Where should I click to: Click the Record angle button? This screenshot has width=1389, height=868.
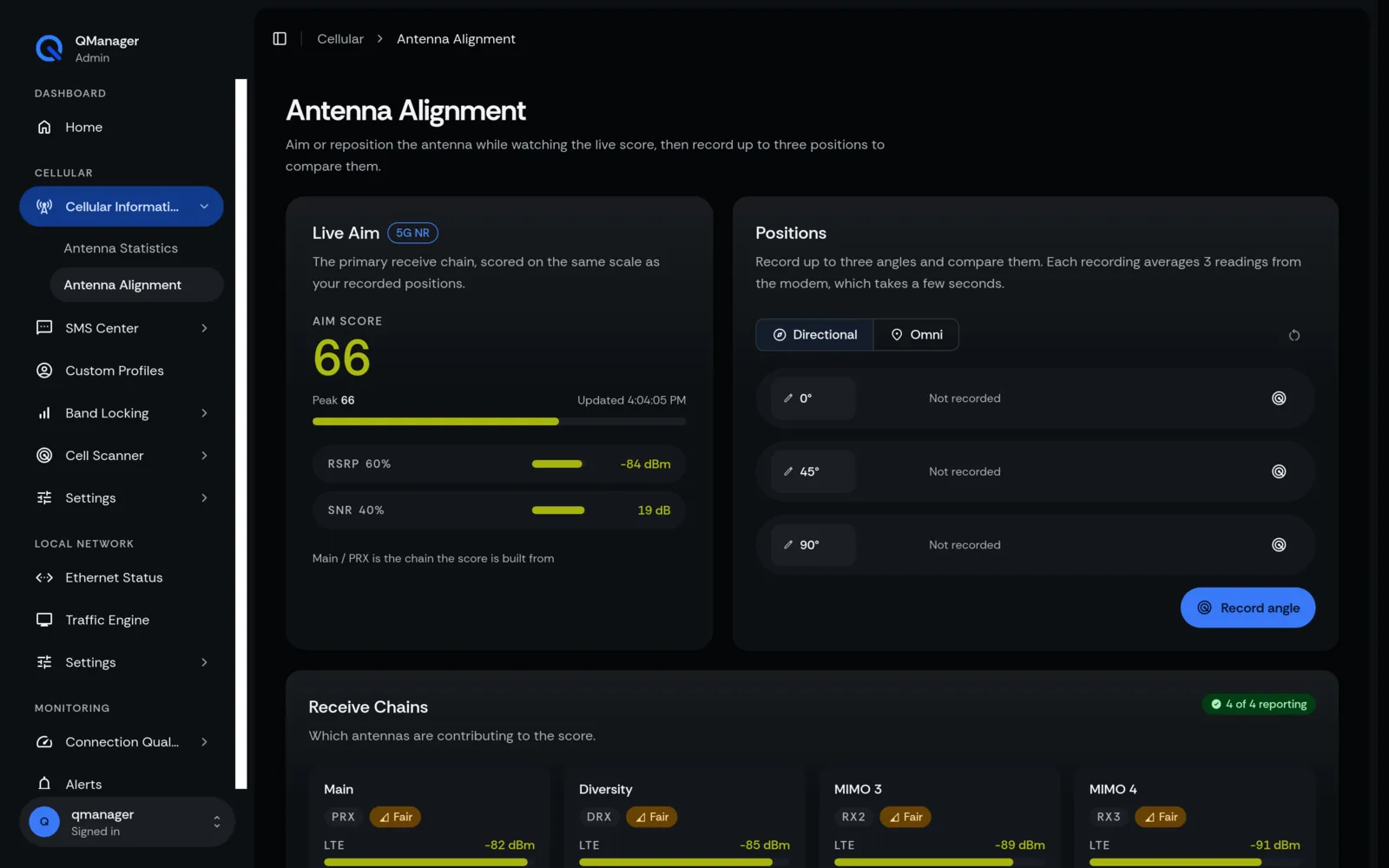tap(1247, 608)
